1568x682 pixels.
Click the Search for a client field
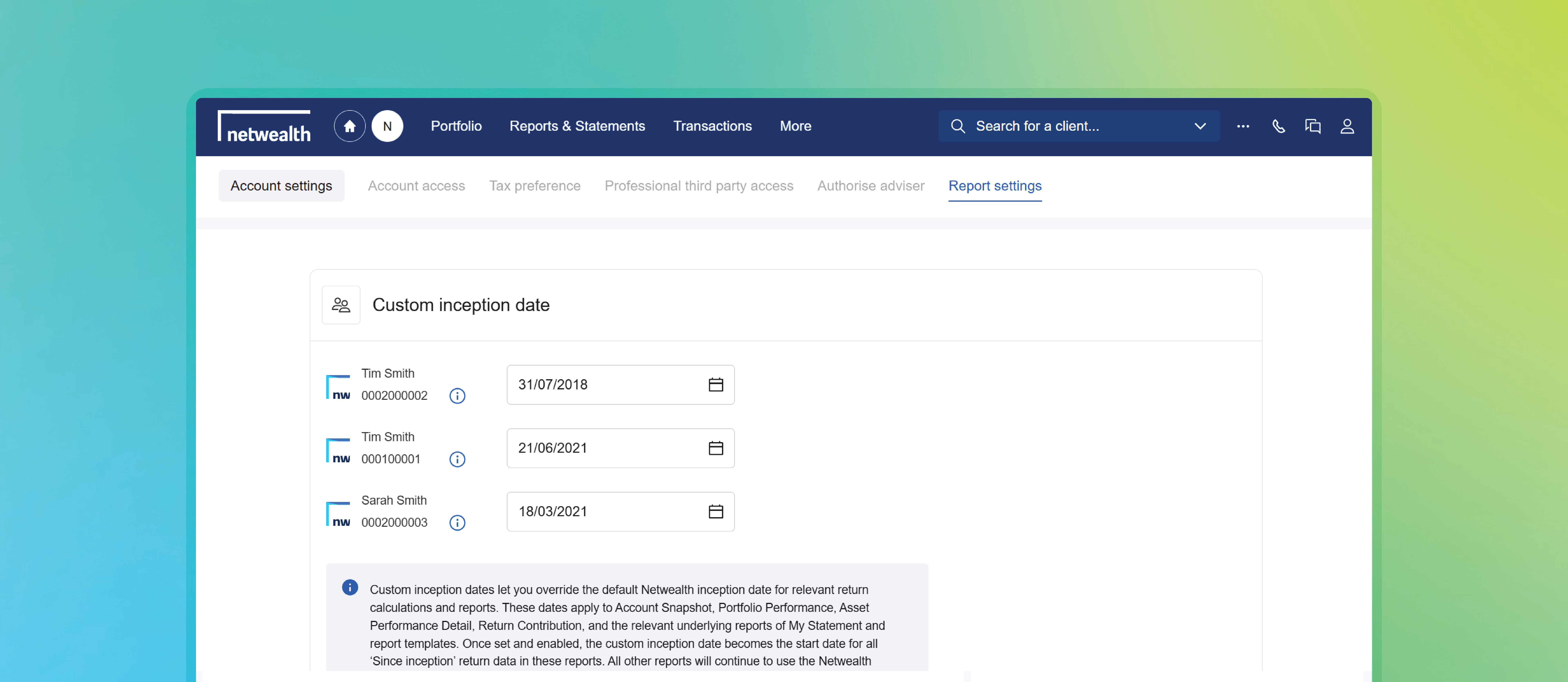pos(1071,126)
